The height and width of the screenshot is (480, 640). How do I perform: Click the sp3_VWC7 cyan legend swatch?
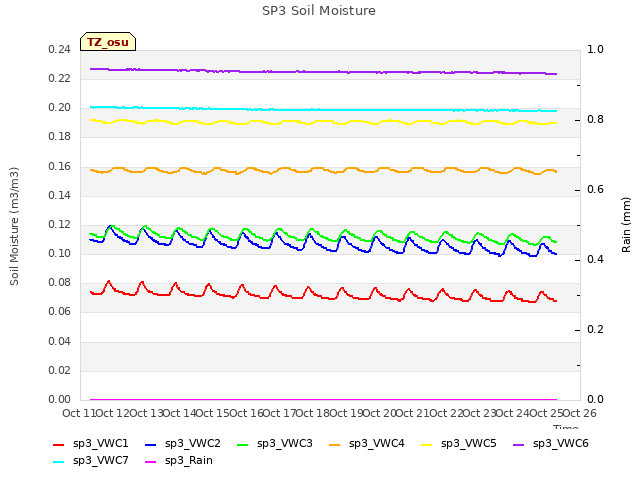[59, 462]
